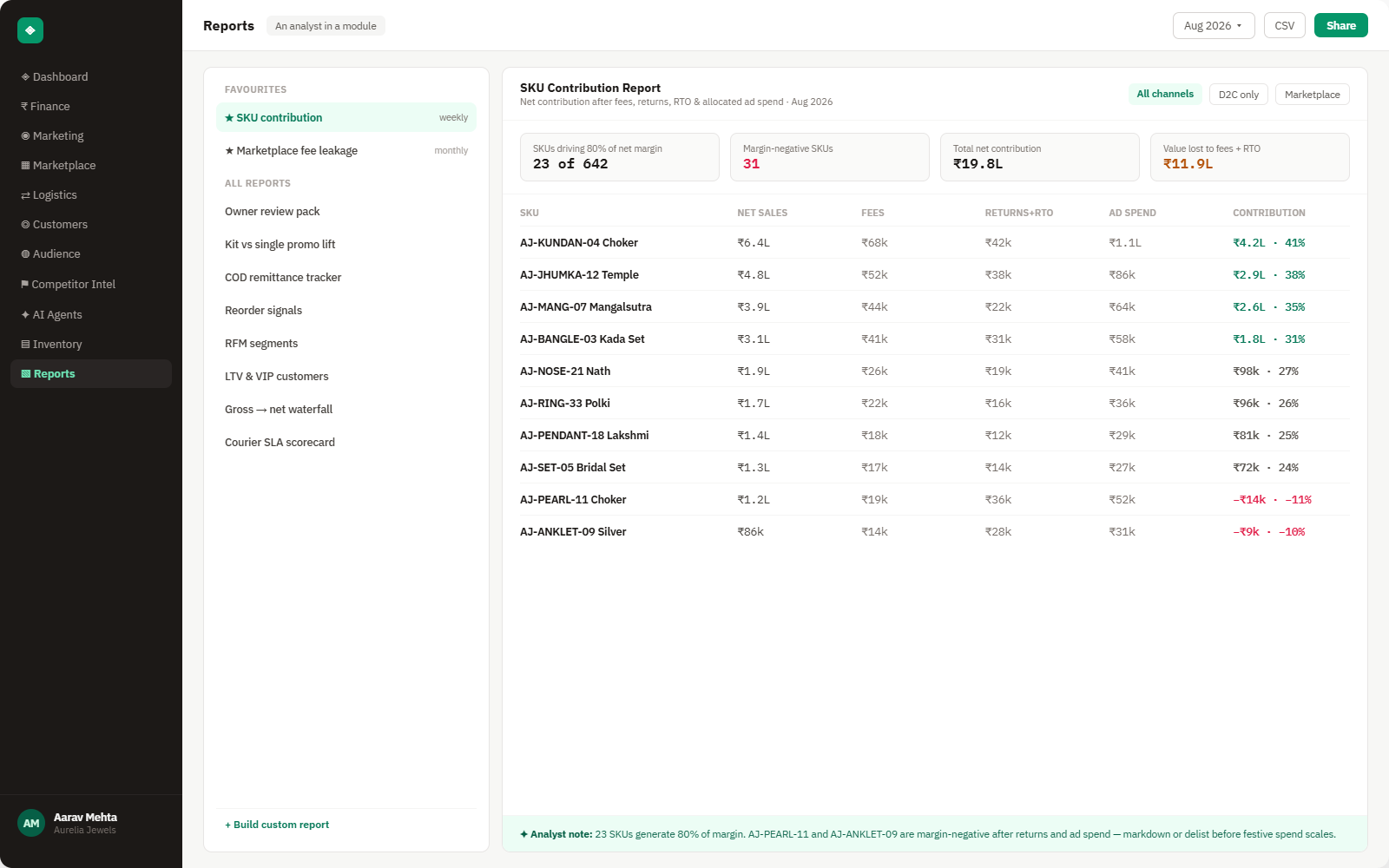Click the AJ-ANKLET-09 Silver SKU
The width and height of the screenshot is (1389, 868).
click(x=573, y=531)
